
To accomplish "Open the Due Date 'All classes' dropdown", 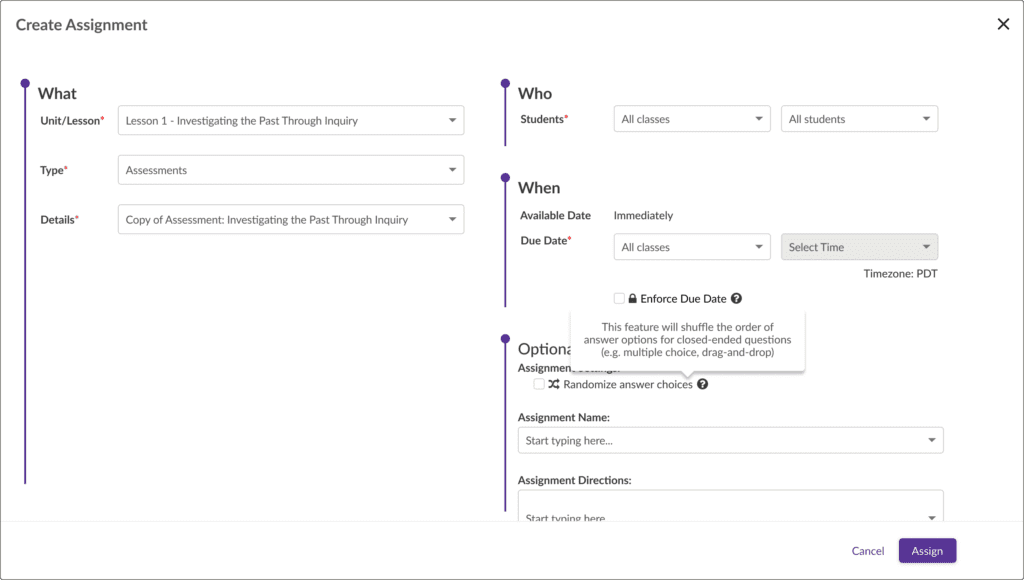I will pyautogui.click(x=692, y=247).
